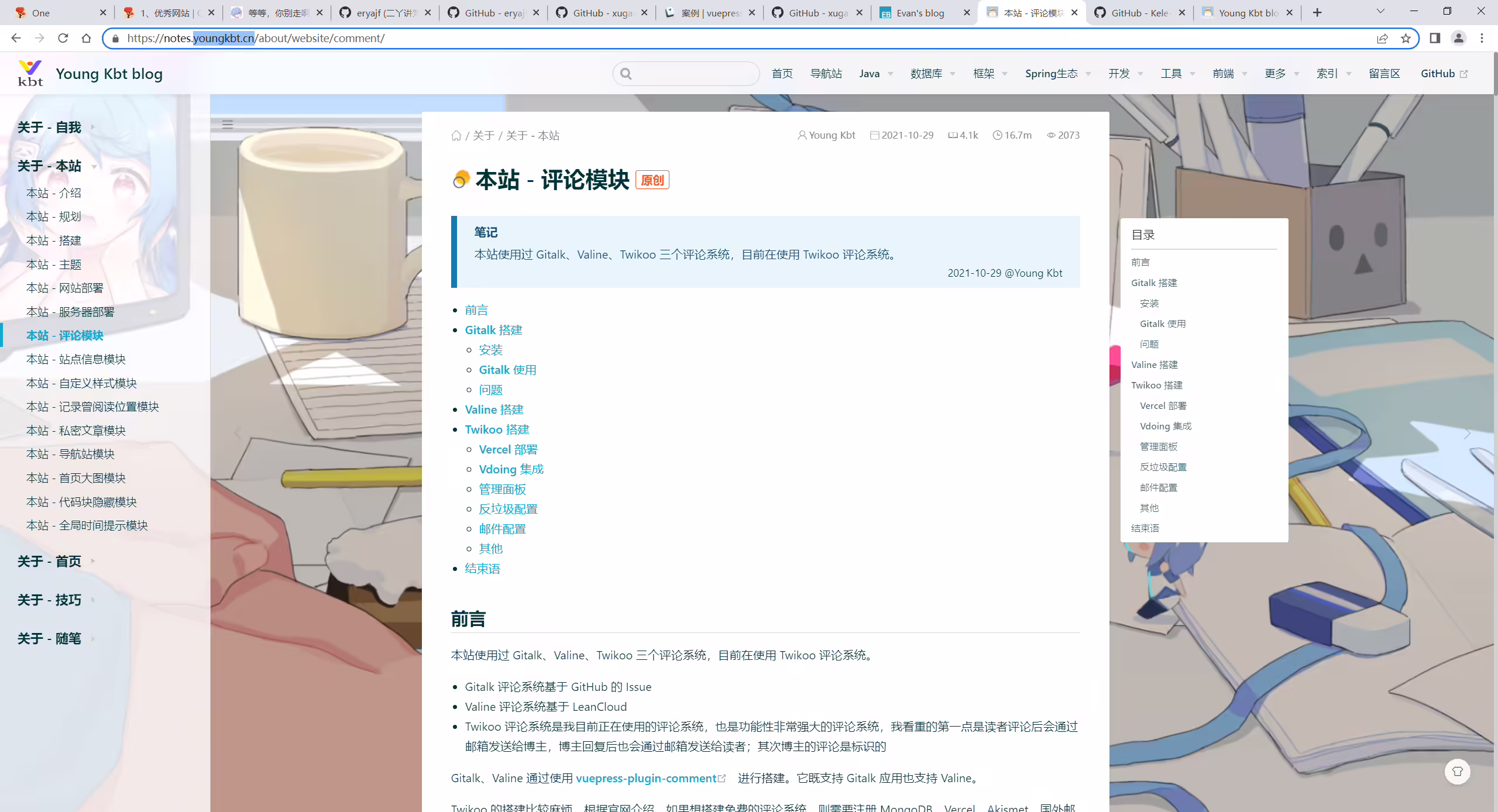Go back using the browser back arrow
The height and width of the screenshot is (812, 1498).
[16, 38]
